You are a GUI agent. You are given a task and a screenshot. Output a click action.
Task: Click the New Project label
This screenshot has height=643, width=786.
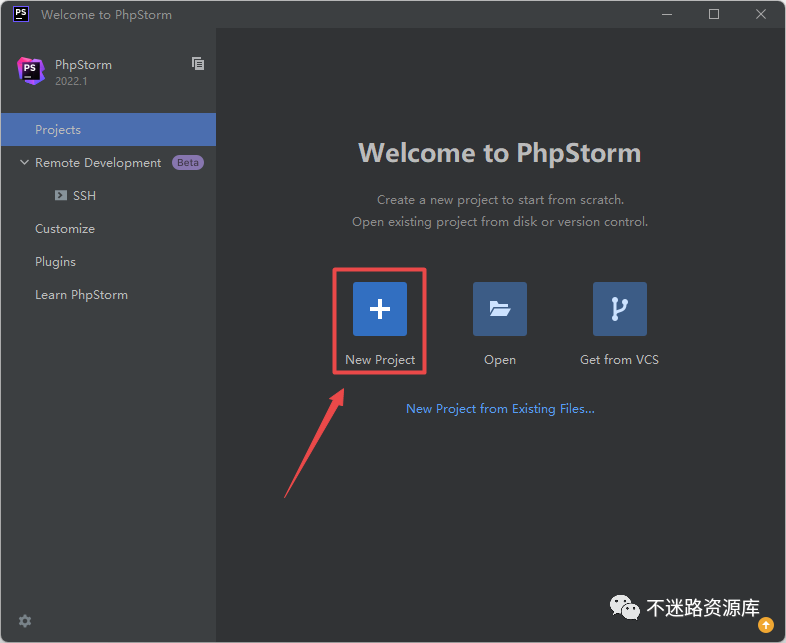pos(380,360)
